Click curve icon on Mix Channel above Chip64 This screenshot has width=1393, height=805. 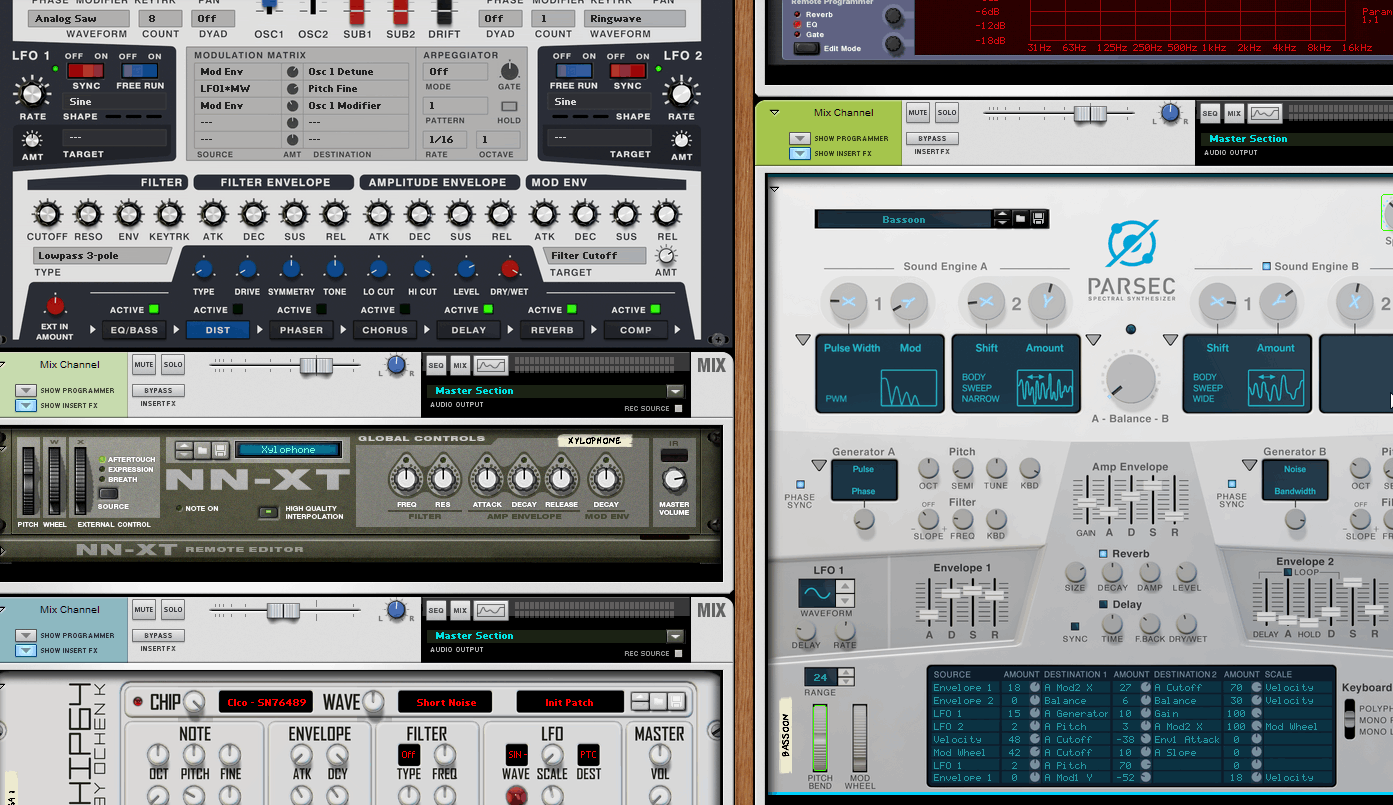[x=491, y=610]
